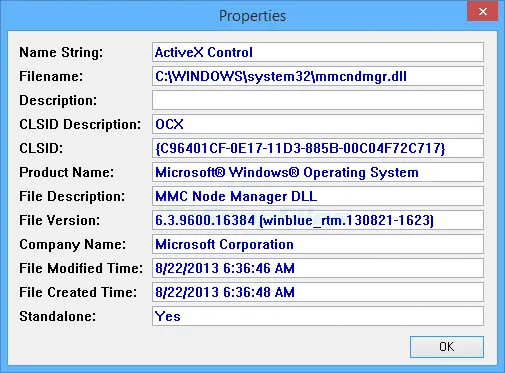Viewport: 505px width, 373px height.
Task: Click the 'Filename:' label
Action: click(51, 76)
